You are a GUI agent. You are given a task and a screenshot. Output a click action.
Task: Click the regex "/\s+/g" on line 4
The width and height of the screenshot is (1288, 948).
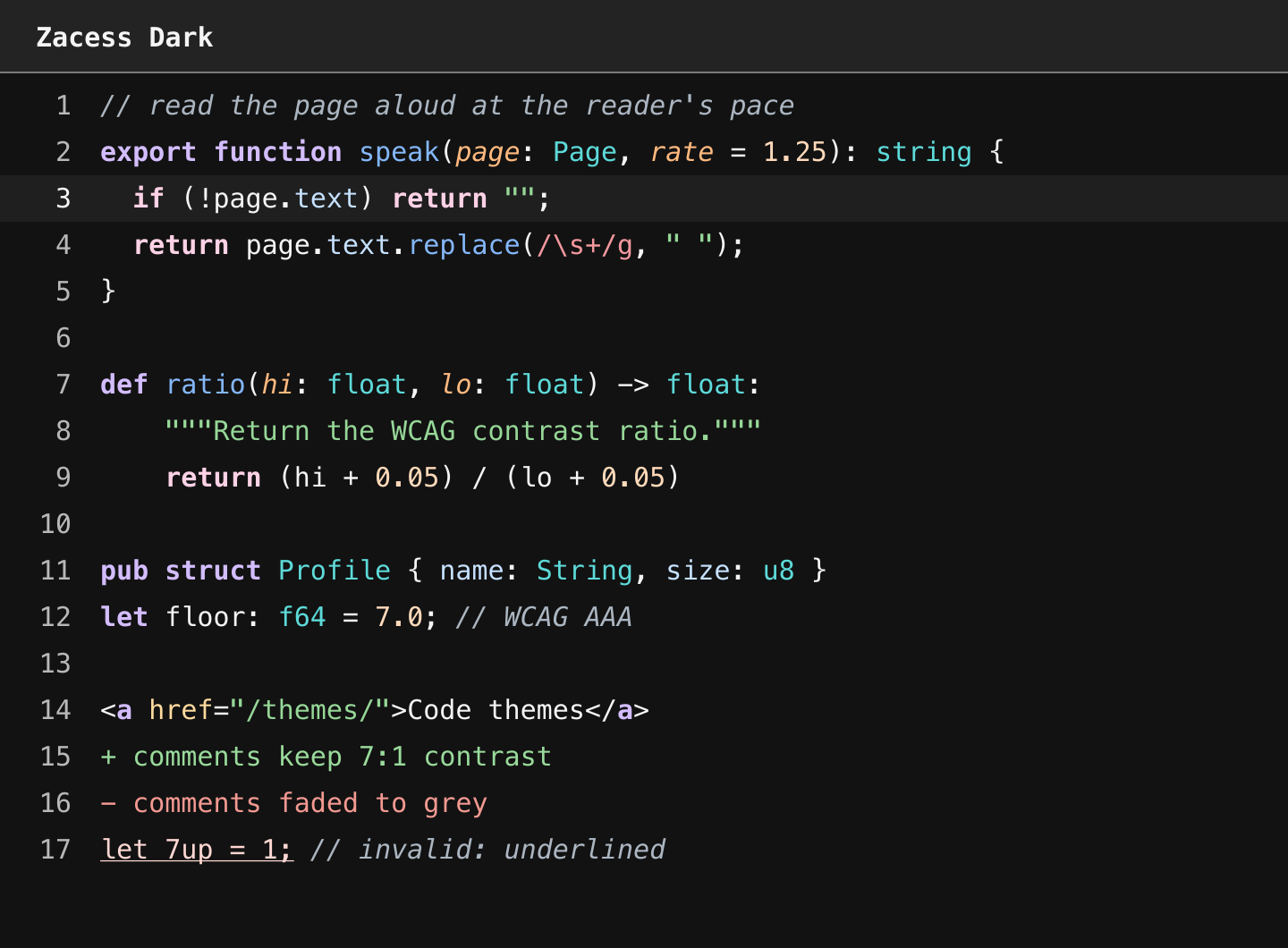point(585,245)
